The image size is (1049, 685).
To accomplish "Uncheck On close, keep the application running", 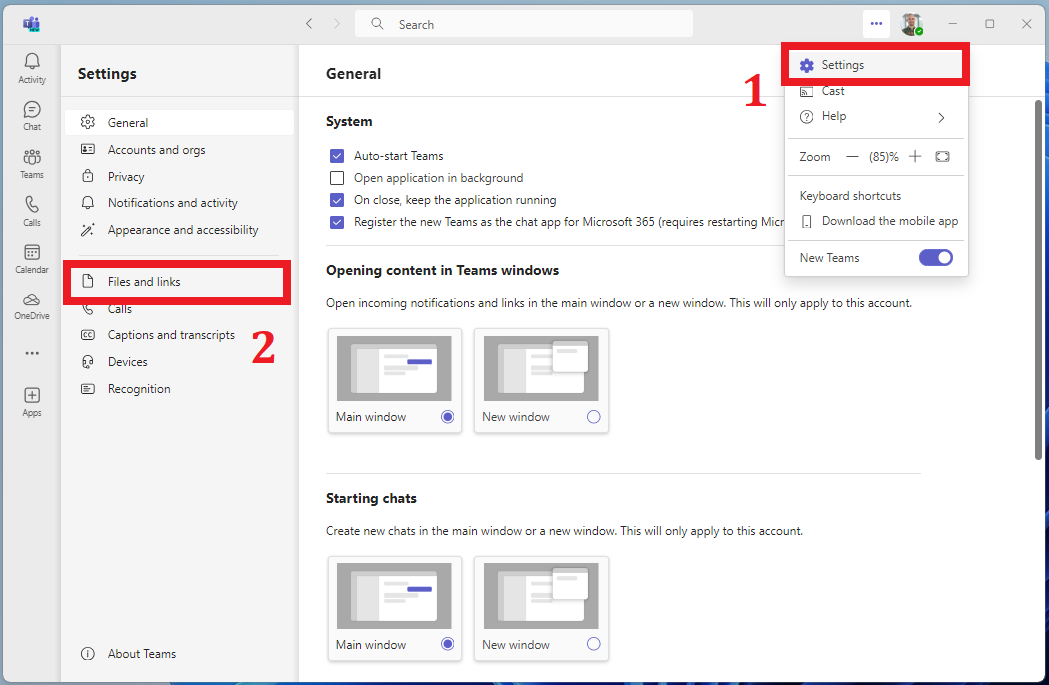I will coord(337,200).
